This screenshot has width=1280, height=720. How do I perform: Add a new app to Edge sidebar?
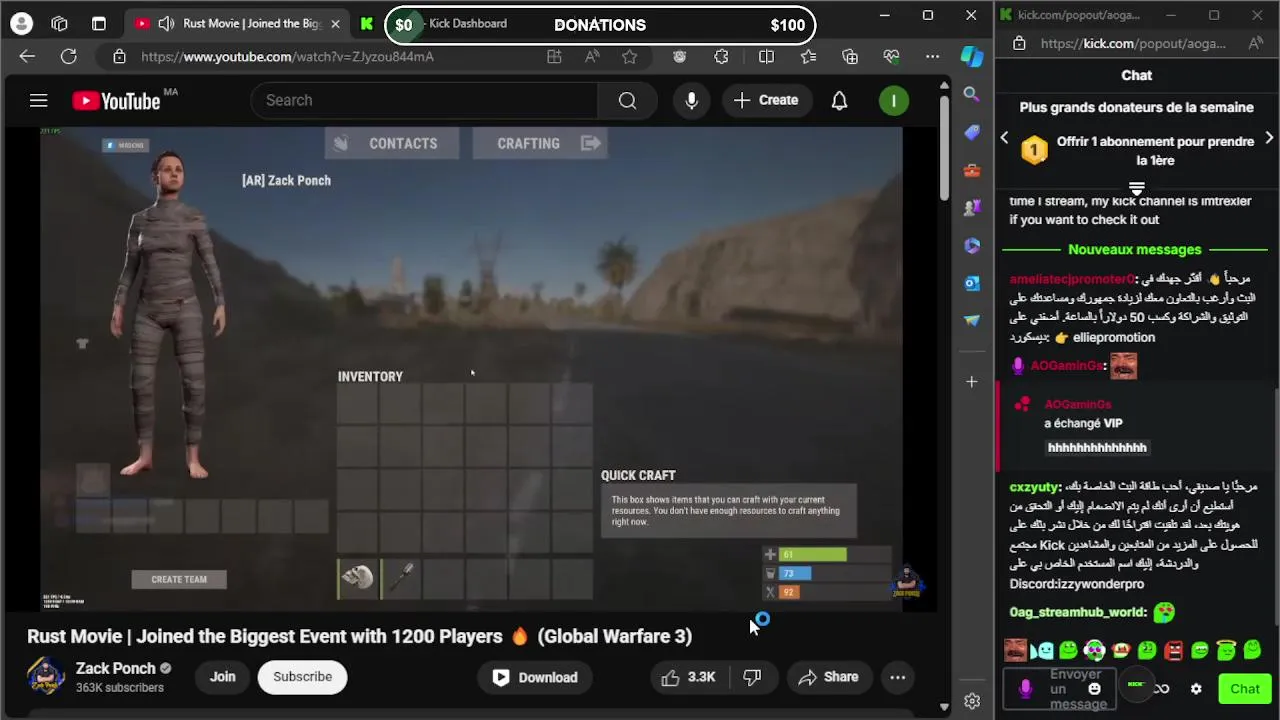(971, 381)
